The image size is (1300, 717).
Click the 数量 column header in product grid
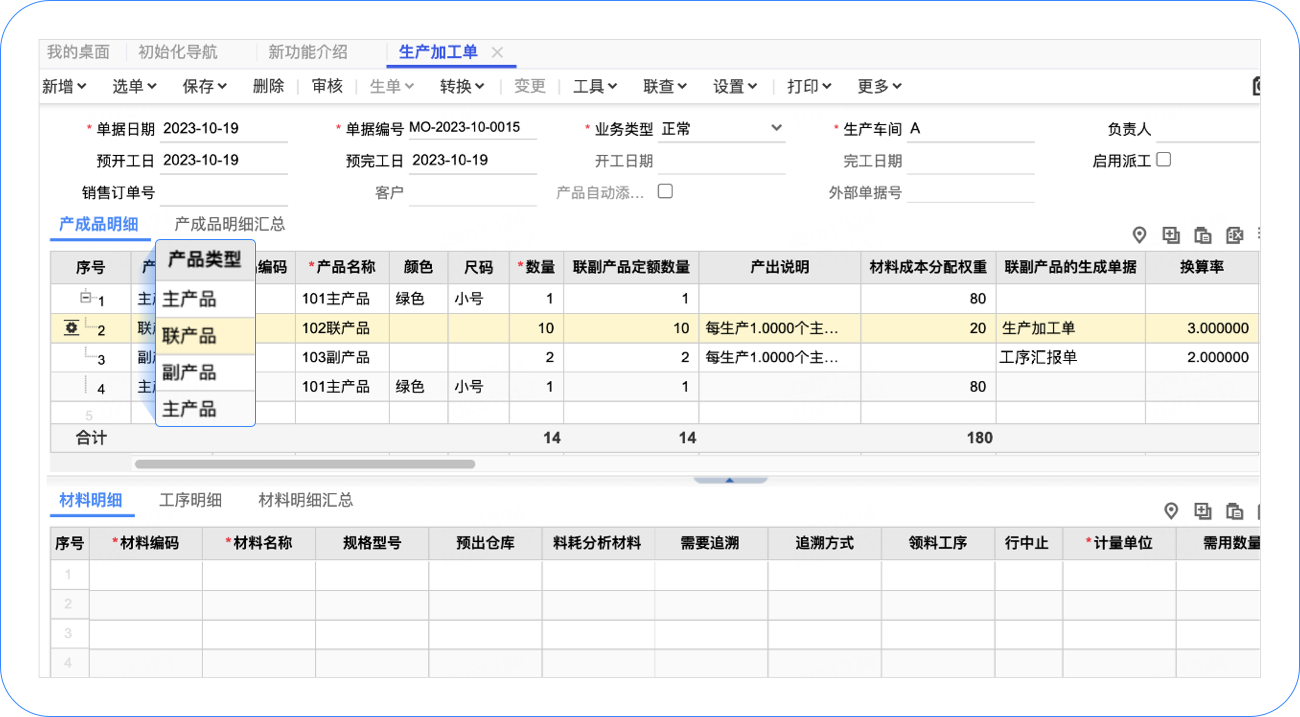(x=536, y=268)
